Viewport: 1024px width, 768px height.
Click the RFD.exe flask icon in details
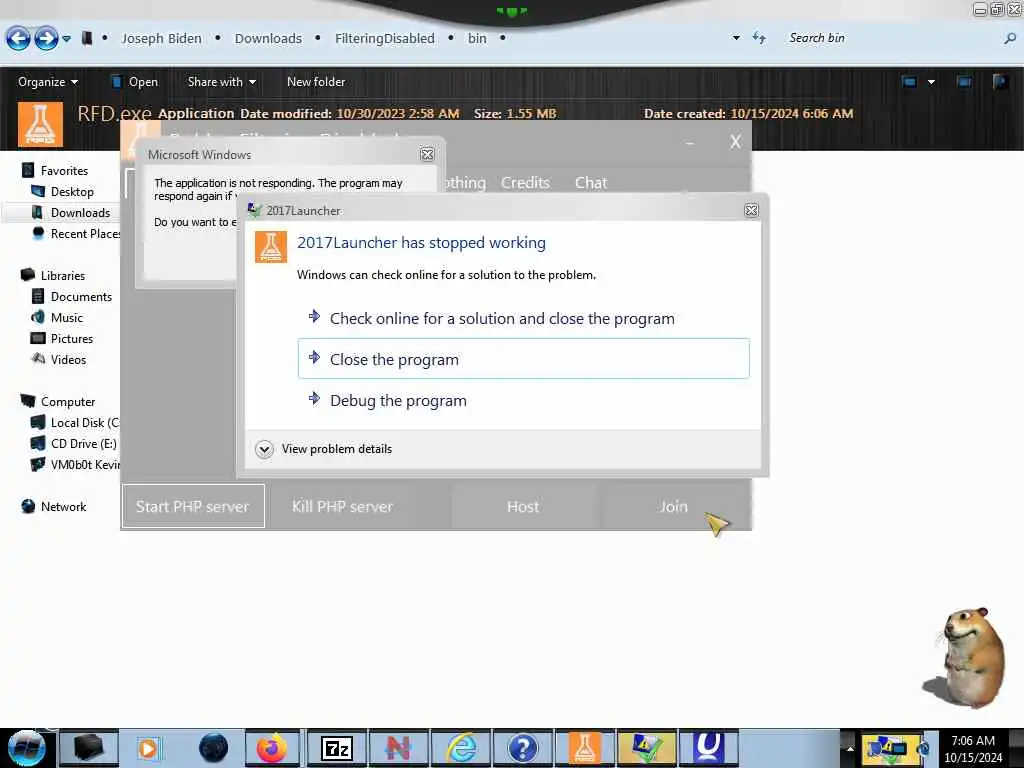(40, 124)
